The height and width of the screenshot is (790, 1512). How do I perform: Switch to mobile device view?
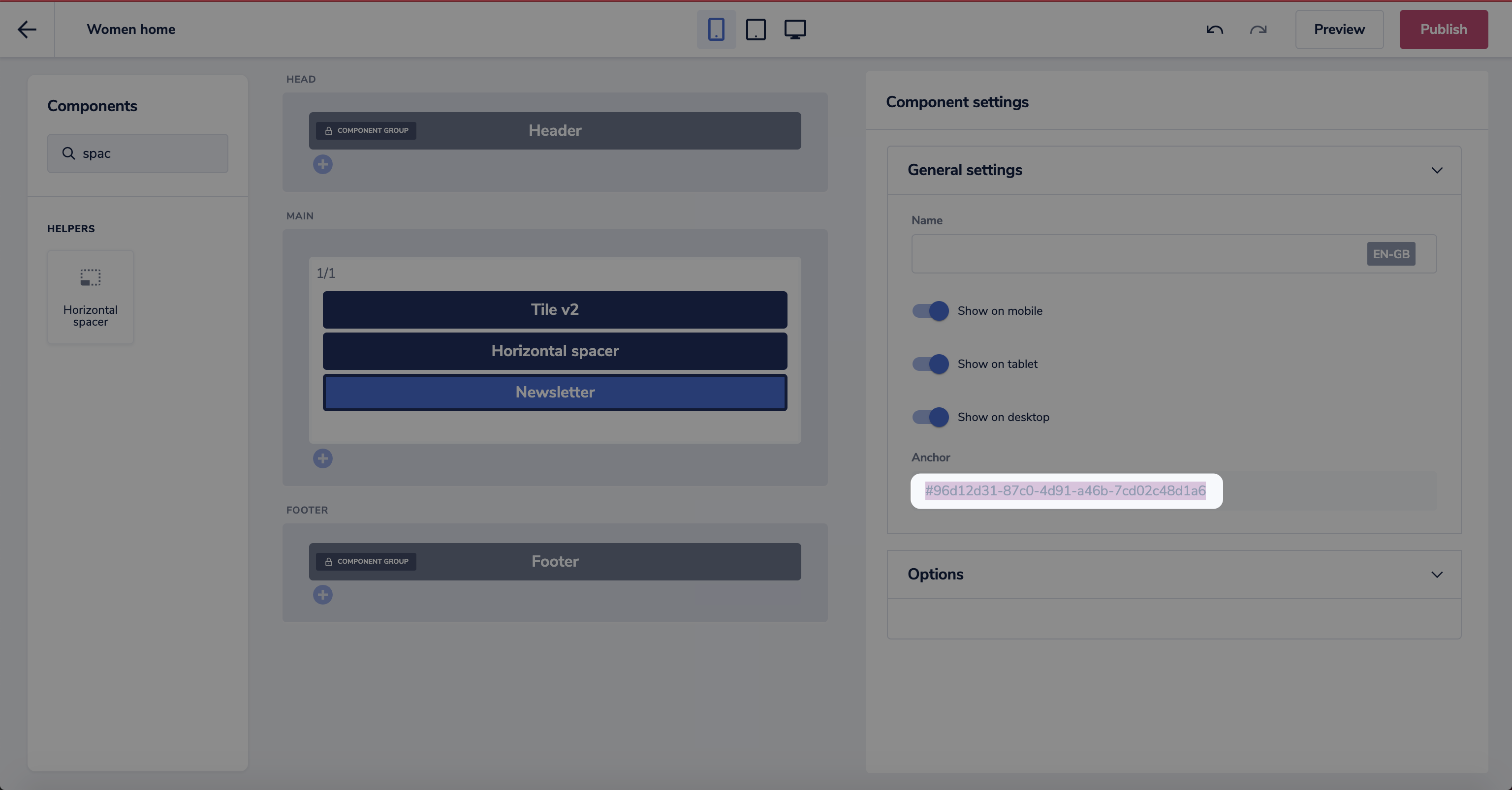(716, 30)
